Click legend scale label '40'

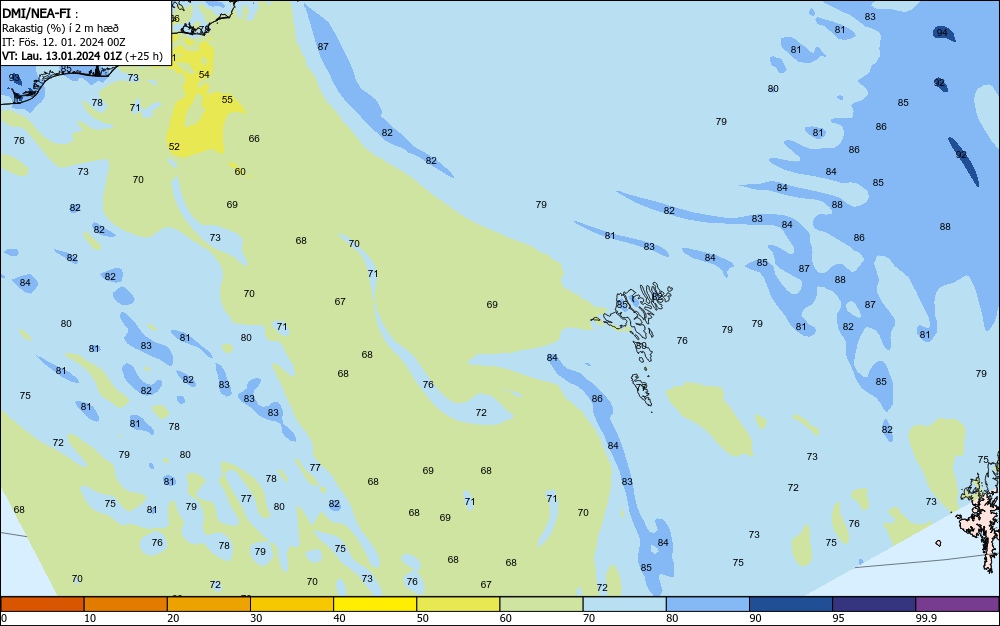click(x=339, y=618)
